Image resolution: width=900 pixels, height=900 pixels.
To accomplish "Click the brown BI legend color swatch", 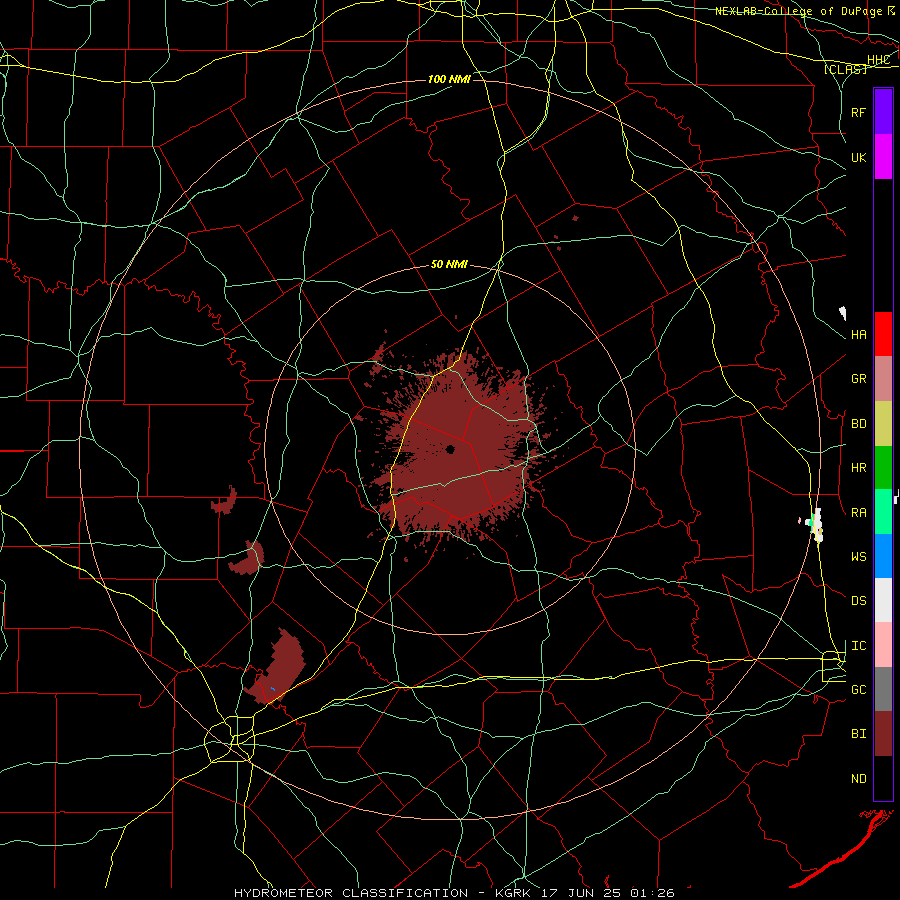I will pos(883,734).
